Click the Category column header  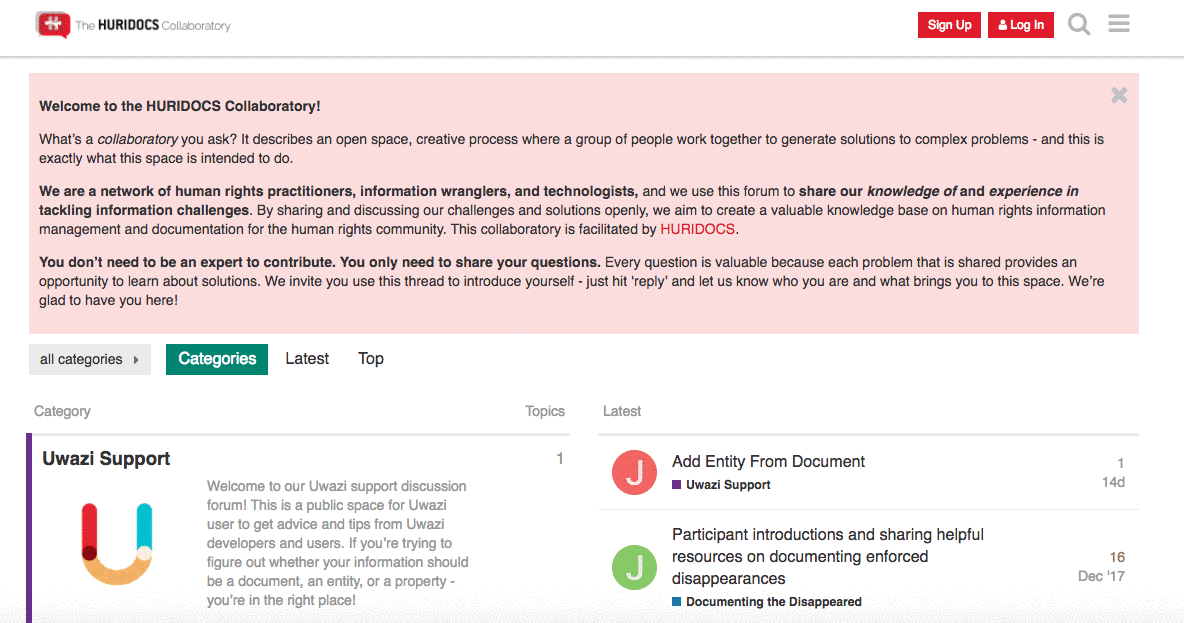(62, 411)
